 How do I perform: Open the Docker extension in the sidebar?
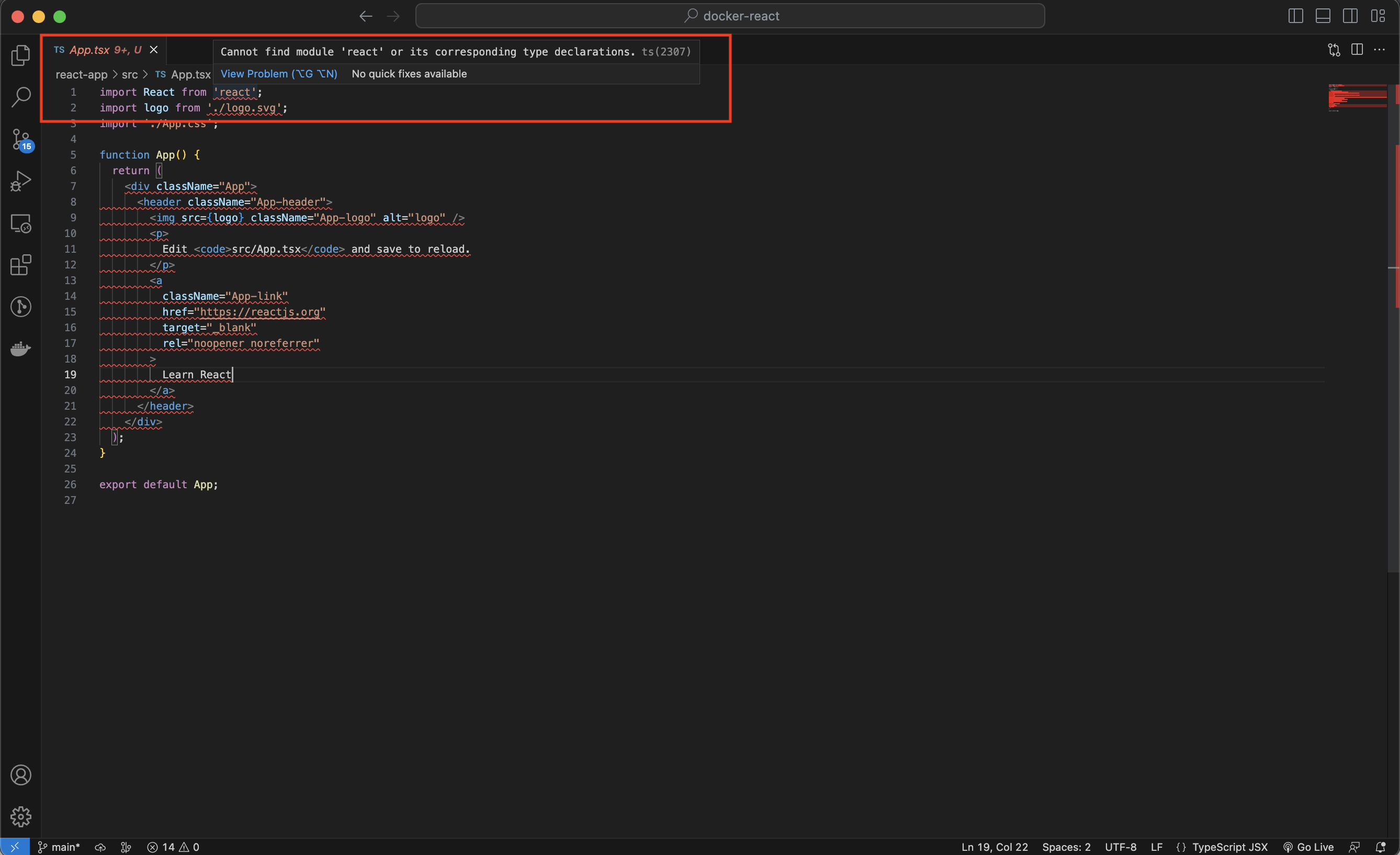[x=21, y=349]
